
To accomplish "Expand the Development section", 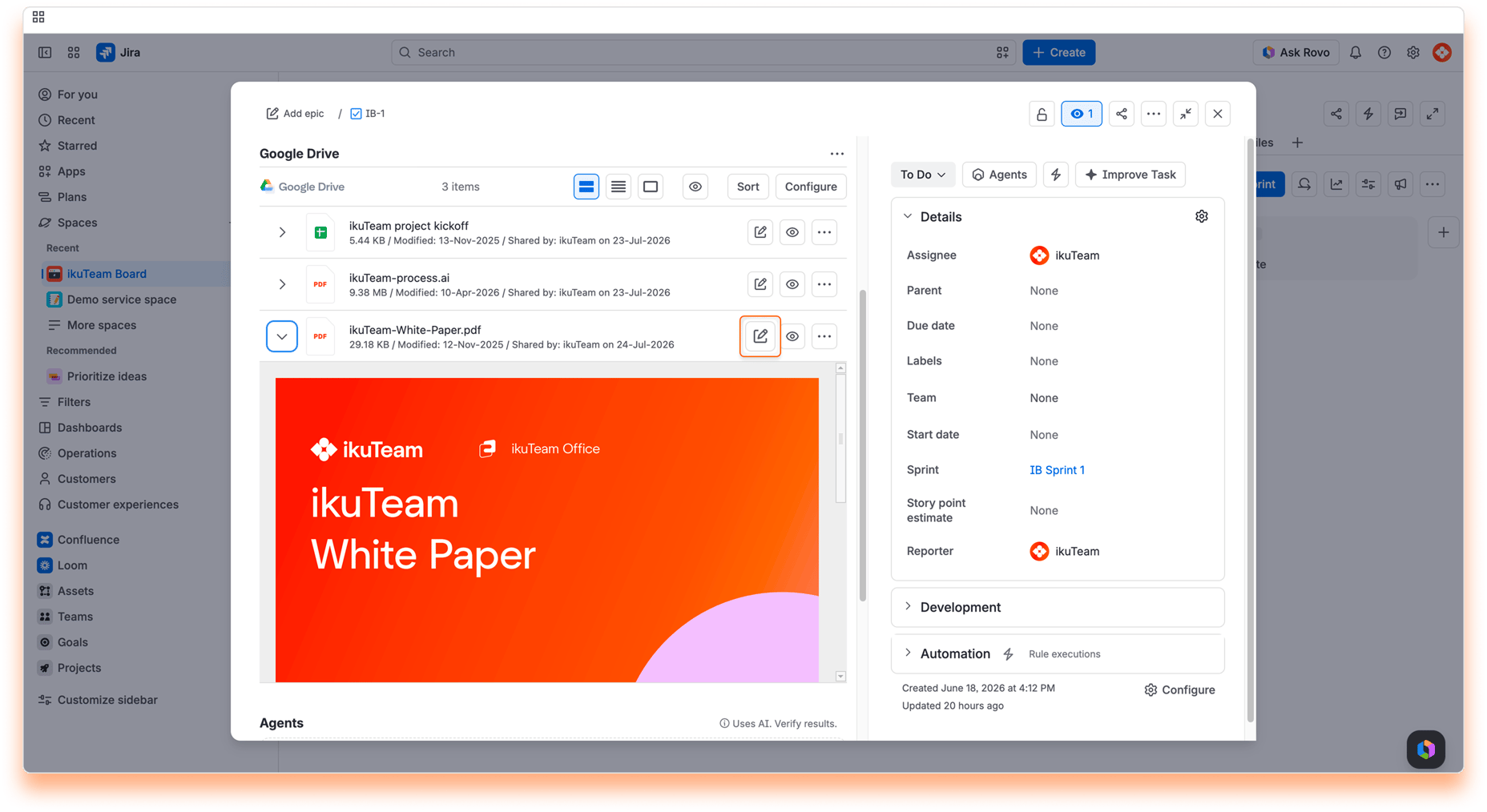I will coord(908,607).
